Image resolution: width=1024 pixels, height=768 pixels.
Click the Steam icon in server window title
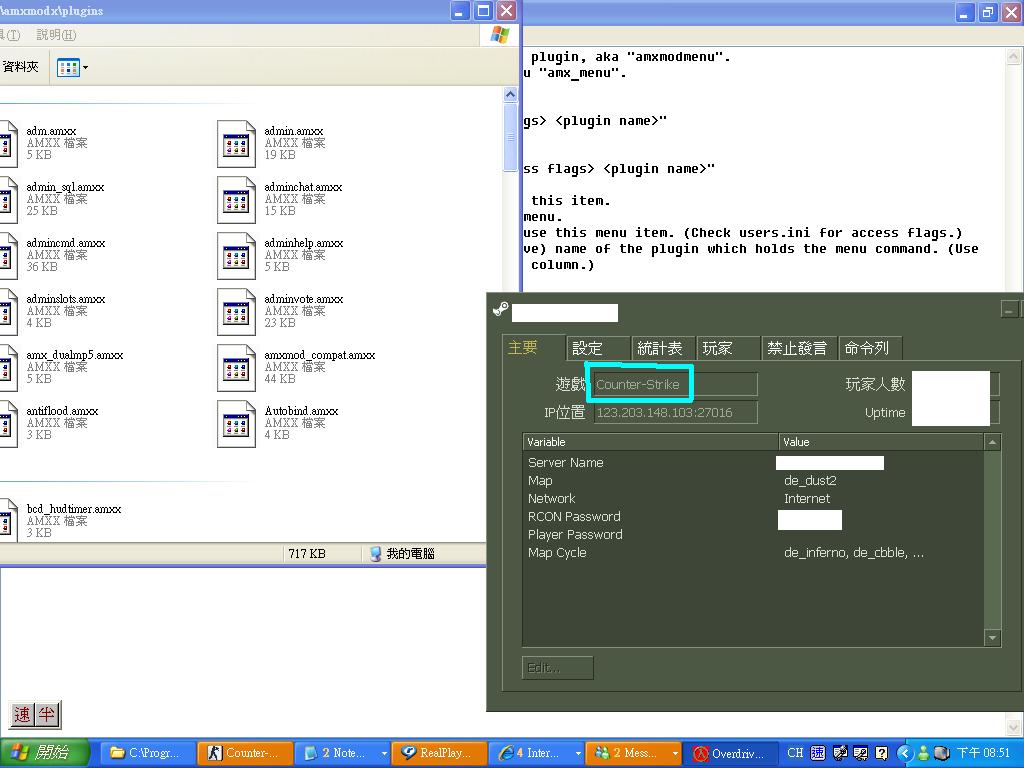pyautogui.click(x=501, y=310)
